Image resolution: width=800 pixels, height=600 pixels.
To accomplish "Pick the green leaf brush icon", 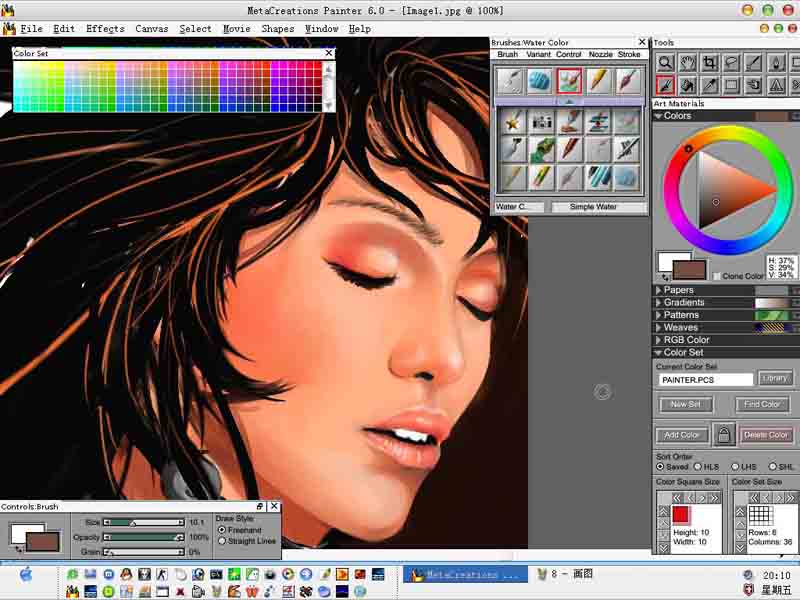I will pos(541,149).
